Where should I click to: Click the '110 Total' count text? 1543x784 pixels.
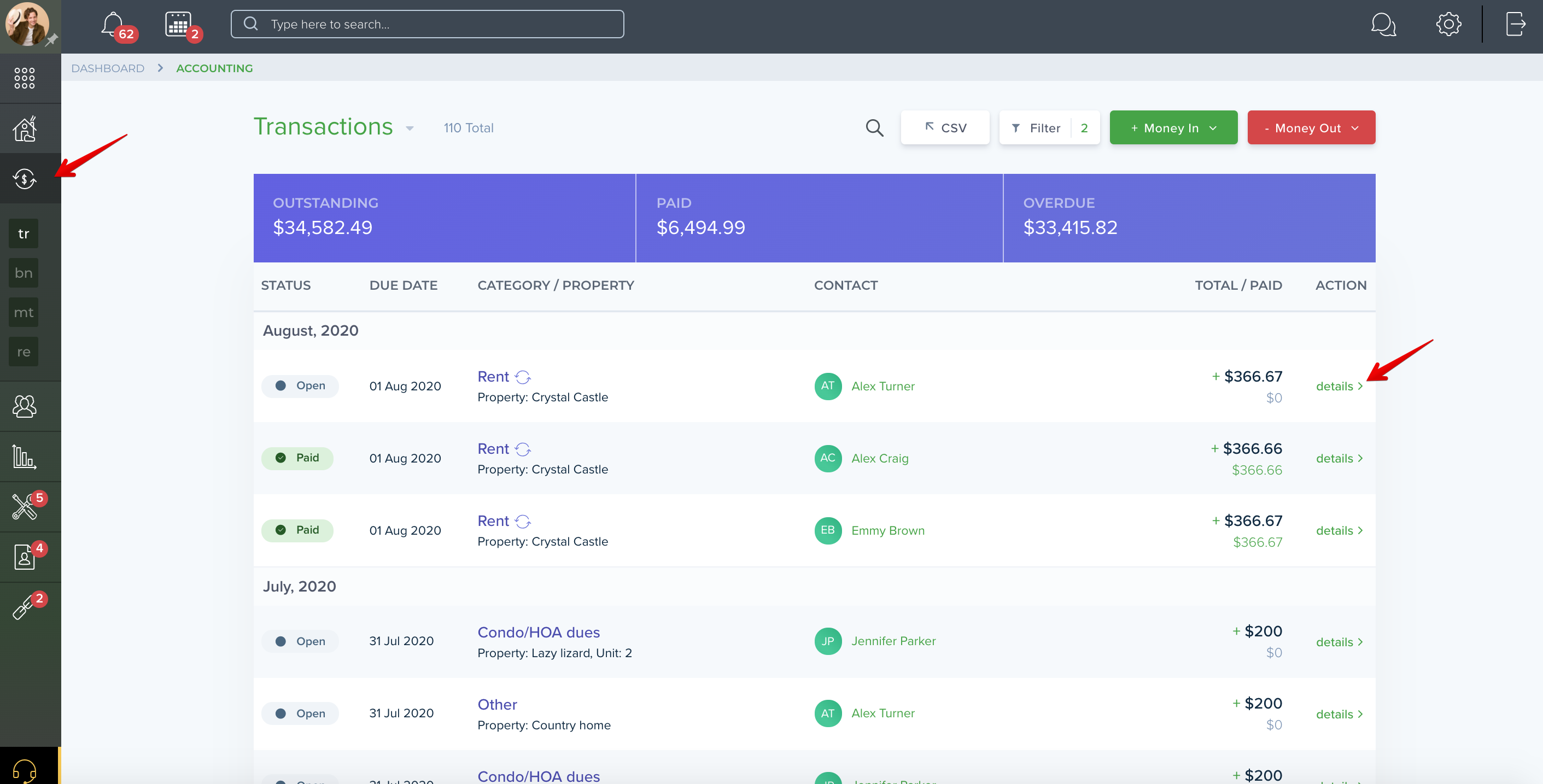pos(469,128)
